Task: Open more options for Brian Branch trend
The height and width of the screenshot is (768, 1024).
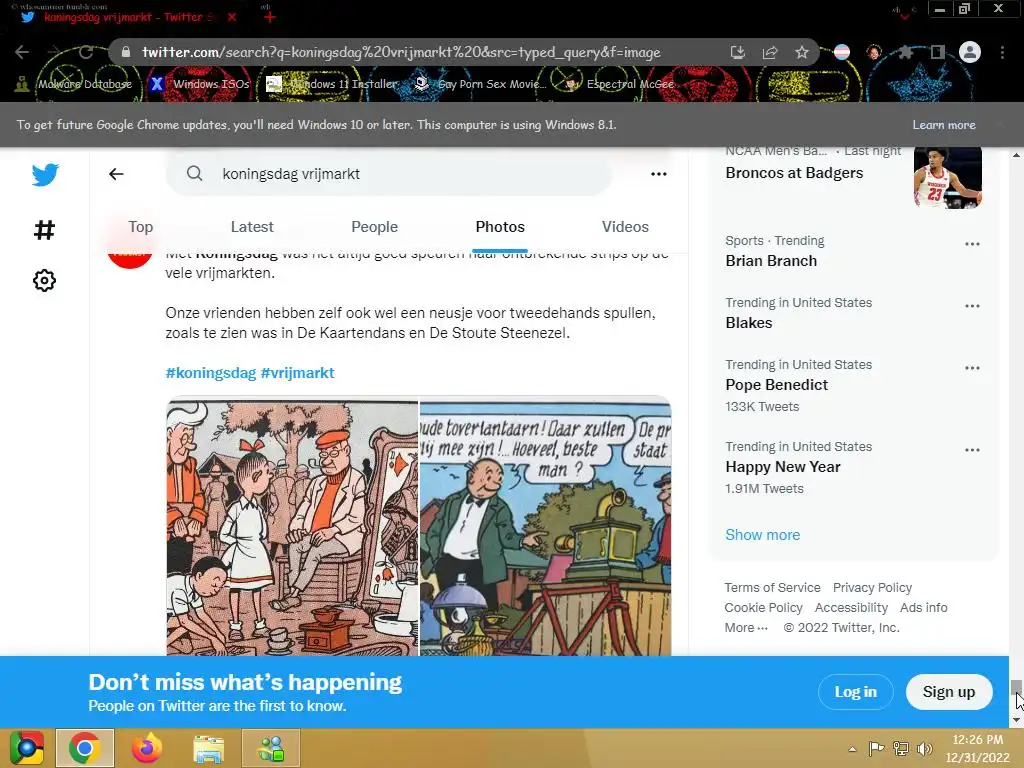Action: point(972,244)
